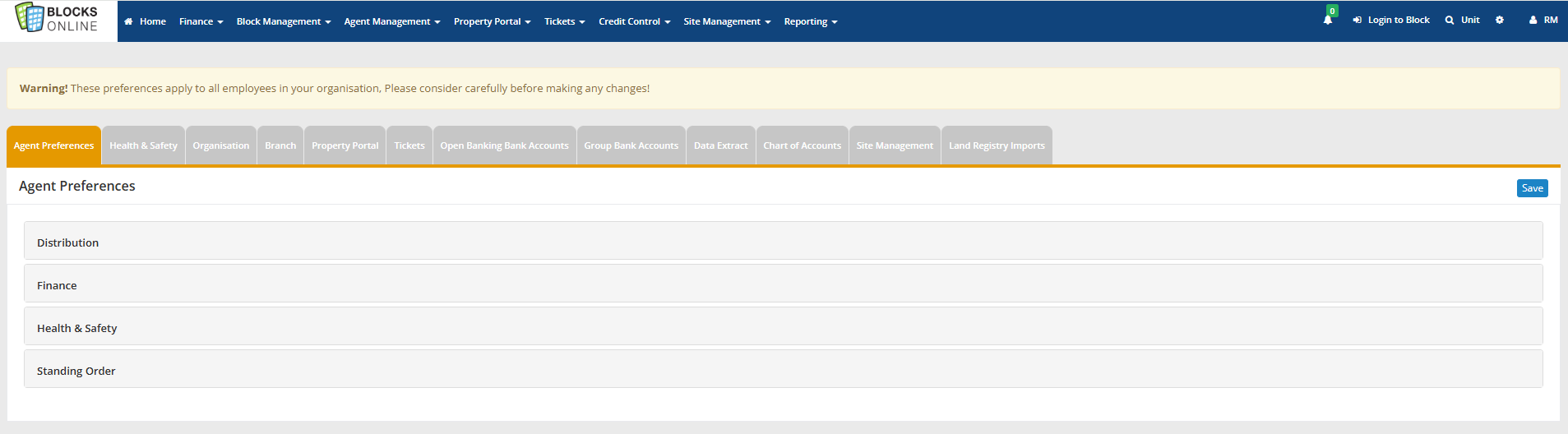Save the agent preferences
The width and height of the screenshot is (1568, 434).
click(1531, 188)
